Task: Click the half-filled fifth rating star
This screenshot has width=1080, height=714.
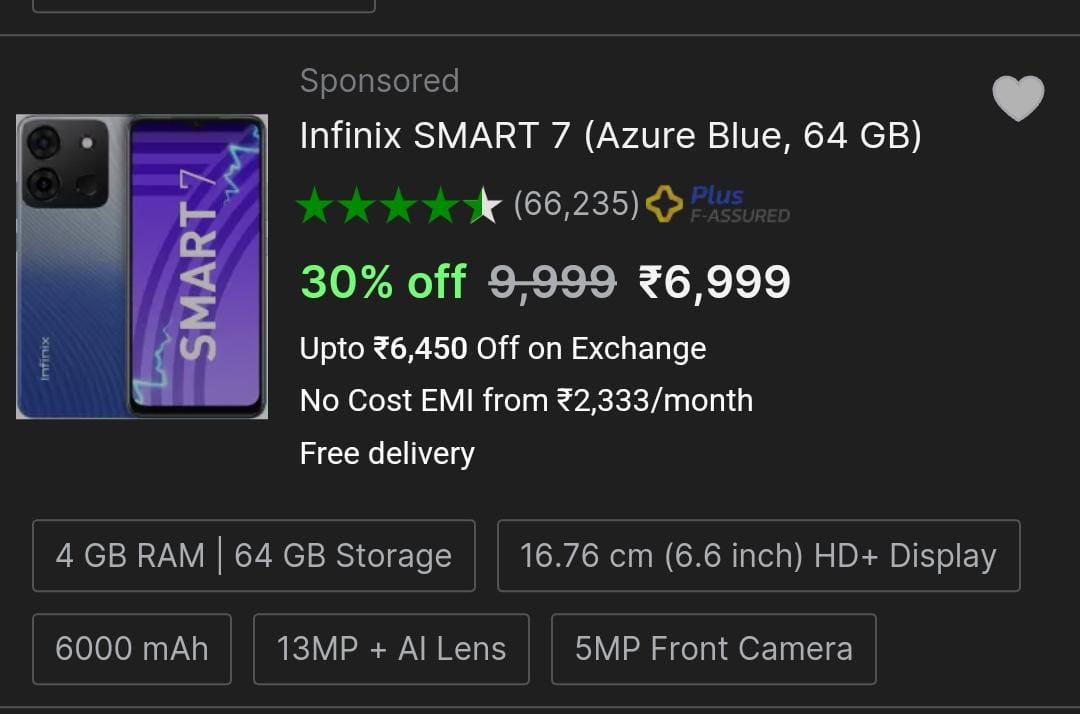Action: [482, 205]
